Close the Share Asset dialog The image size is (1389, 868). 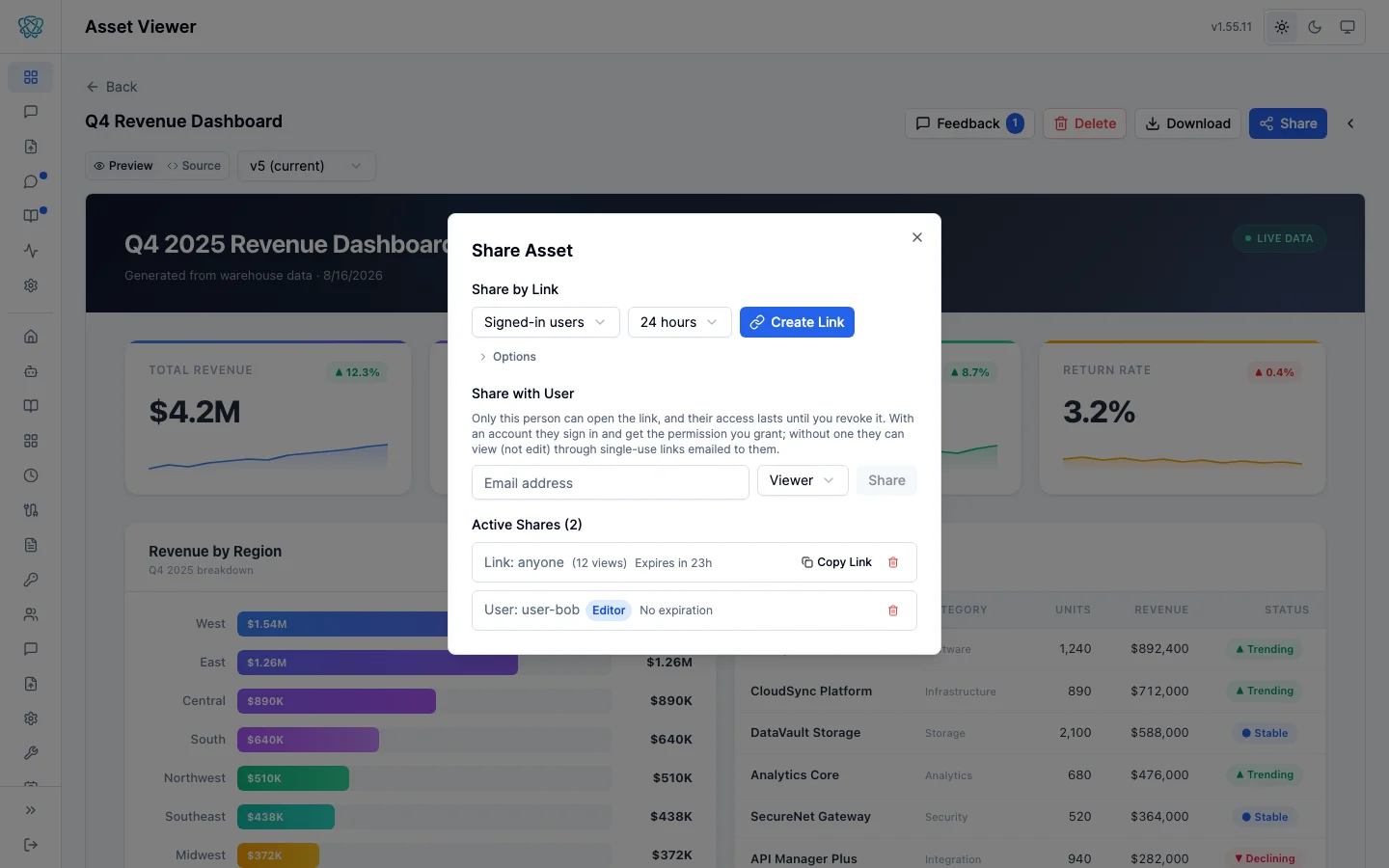point(917,237)
